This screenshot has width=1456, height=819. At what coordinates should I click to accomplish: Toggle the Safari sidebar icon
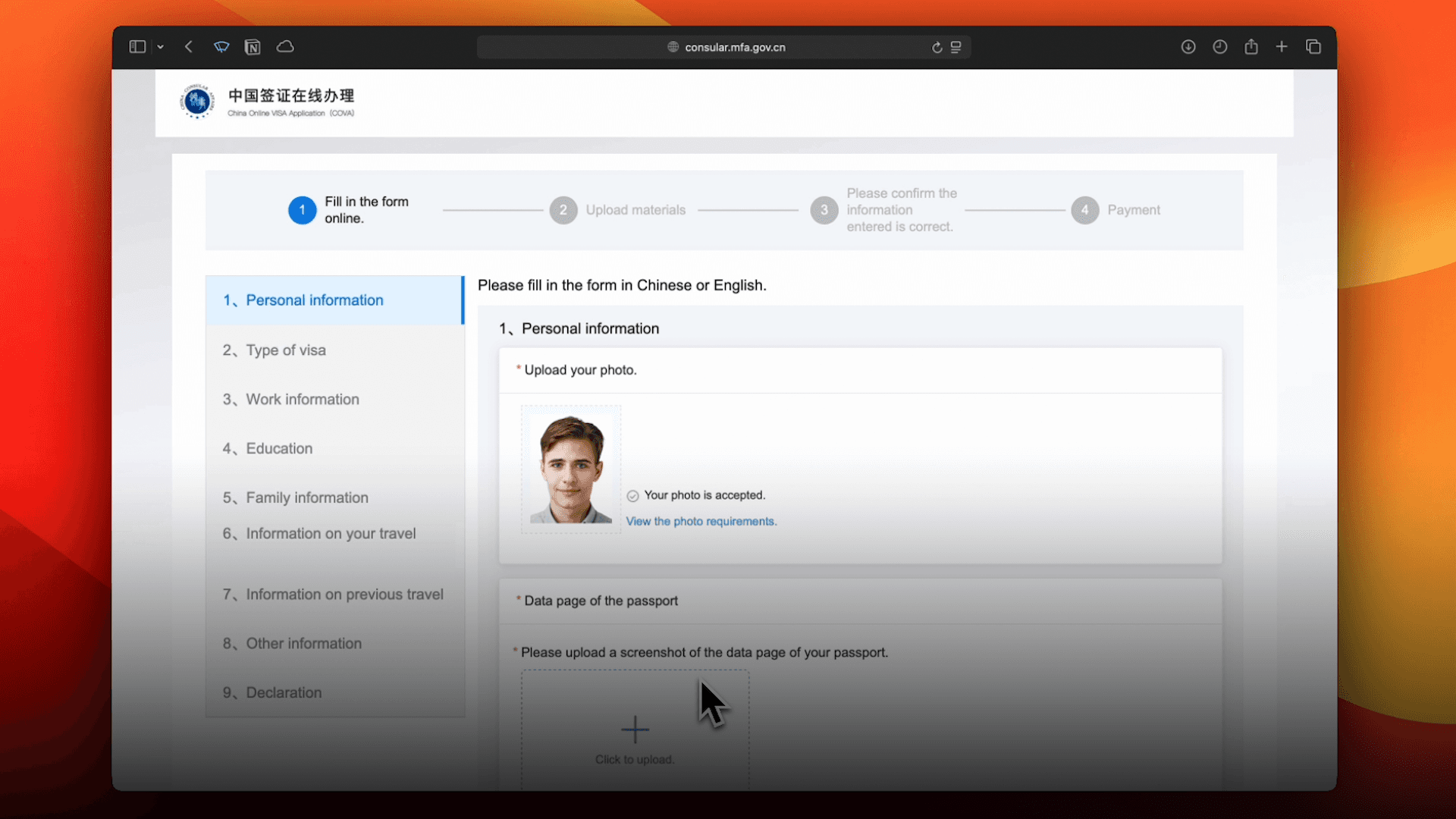(137, 47)
